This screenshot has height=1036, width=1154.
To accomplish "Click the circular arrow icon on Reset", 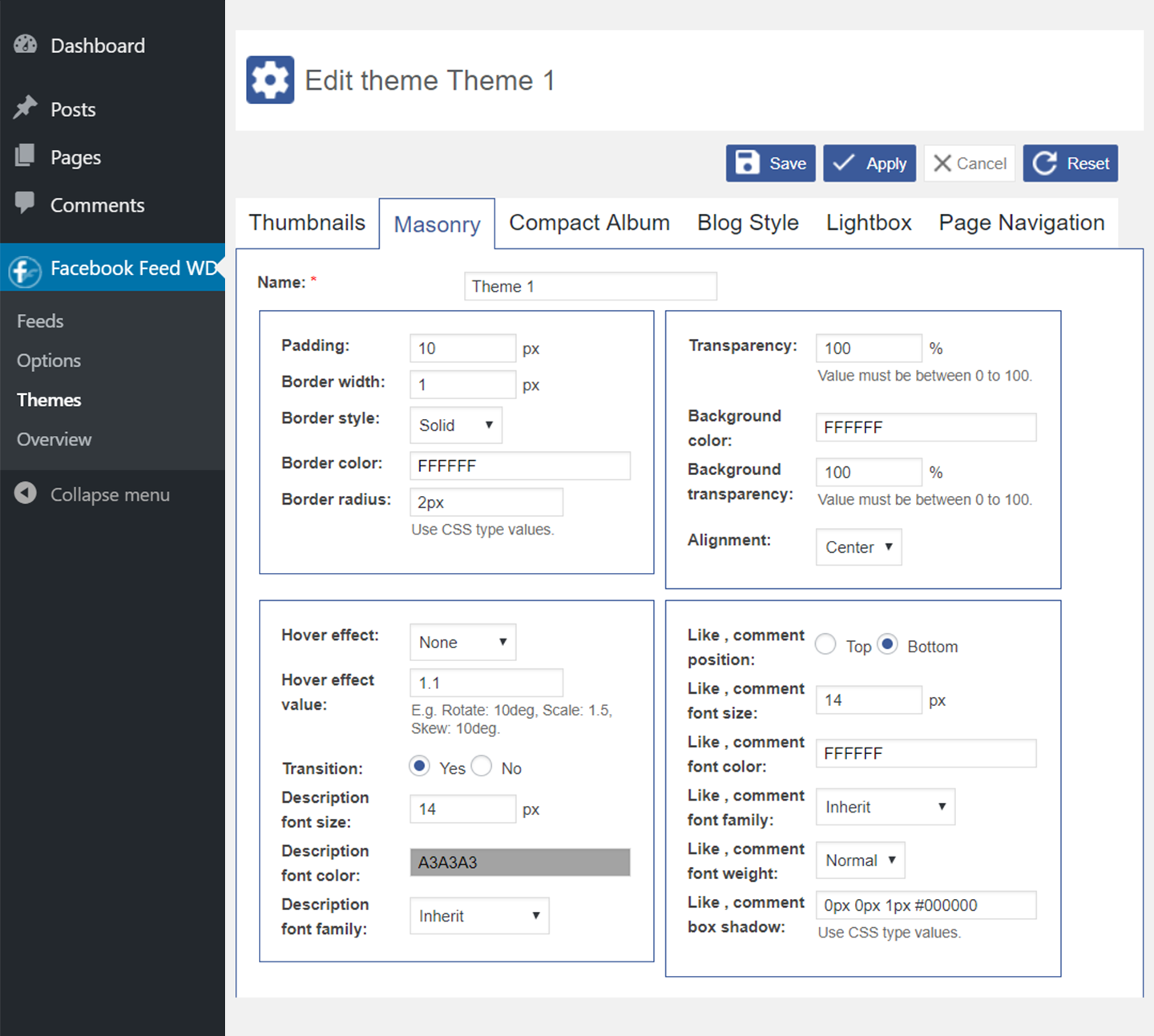I will (1045, 163).
